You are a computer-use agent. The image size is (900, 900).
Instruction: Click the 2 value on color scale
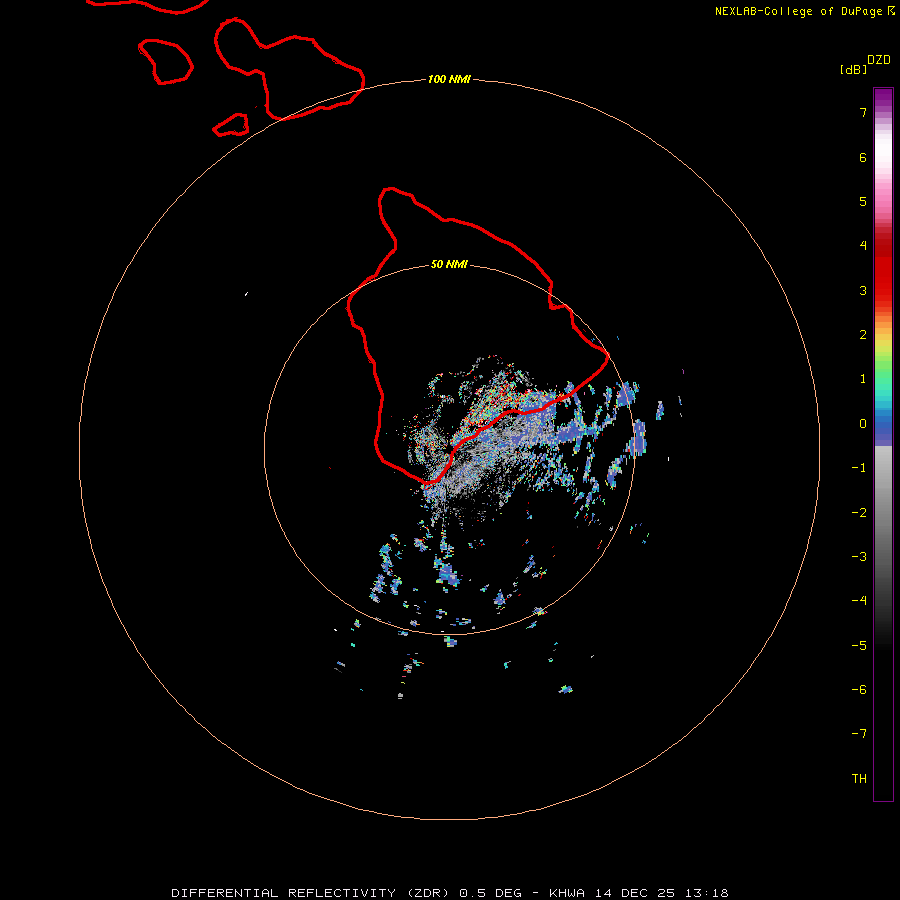click(863, 335)
